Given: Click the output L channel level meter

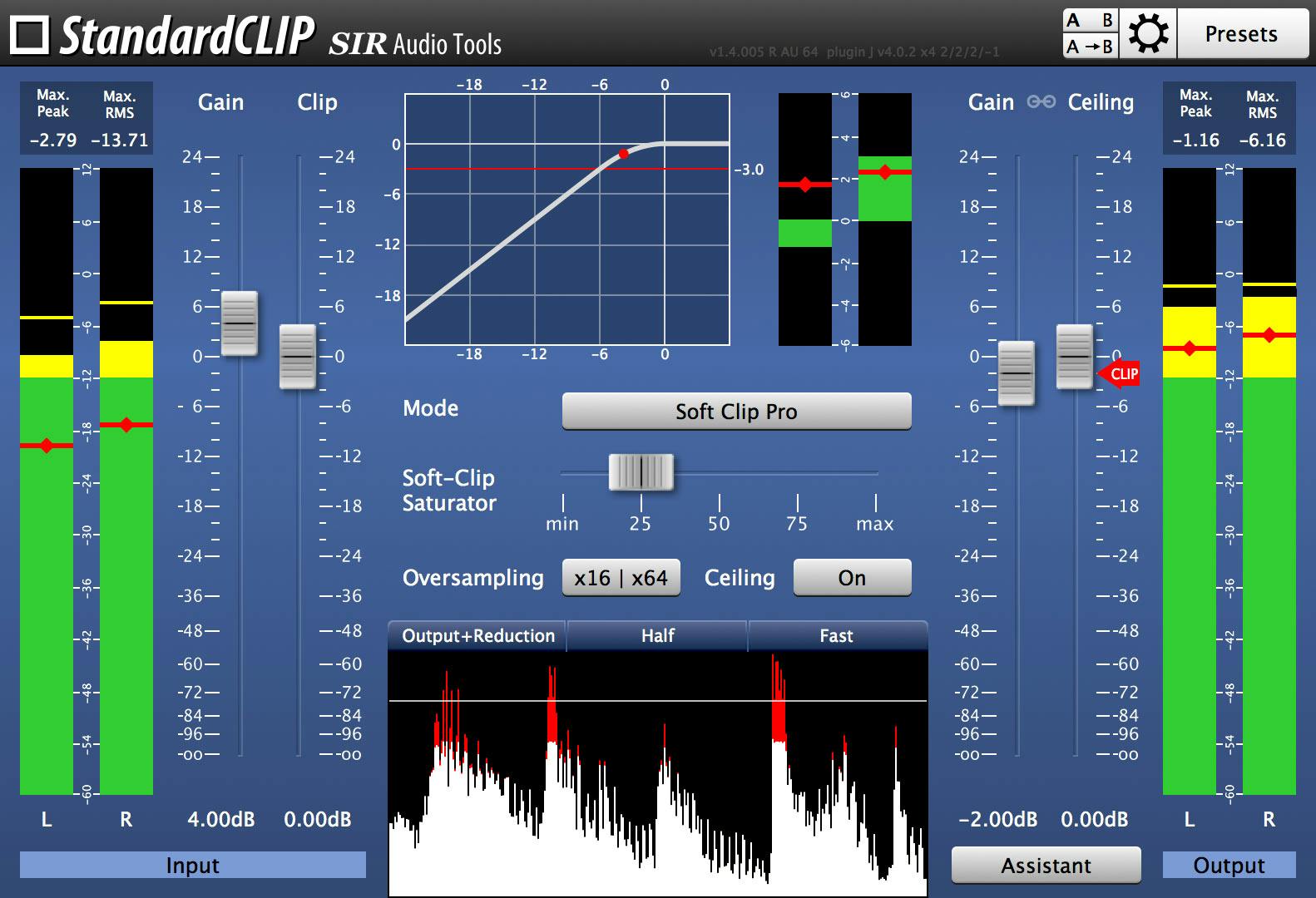Looking at the screenshot, I should 1190,481.
